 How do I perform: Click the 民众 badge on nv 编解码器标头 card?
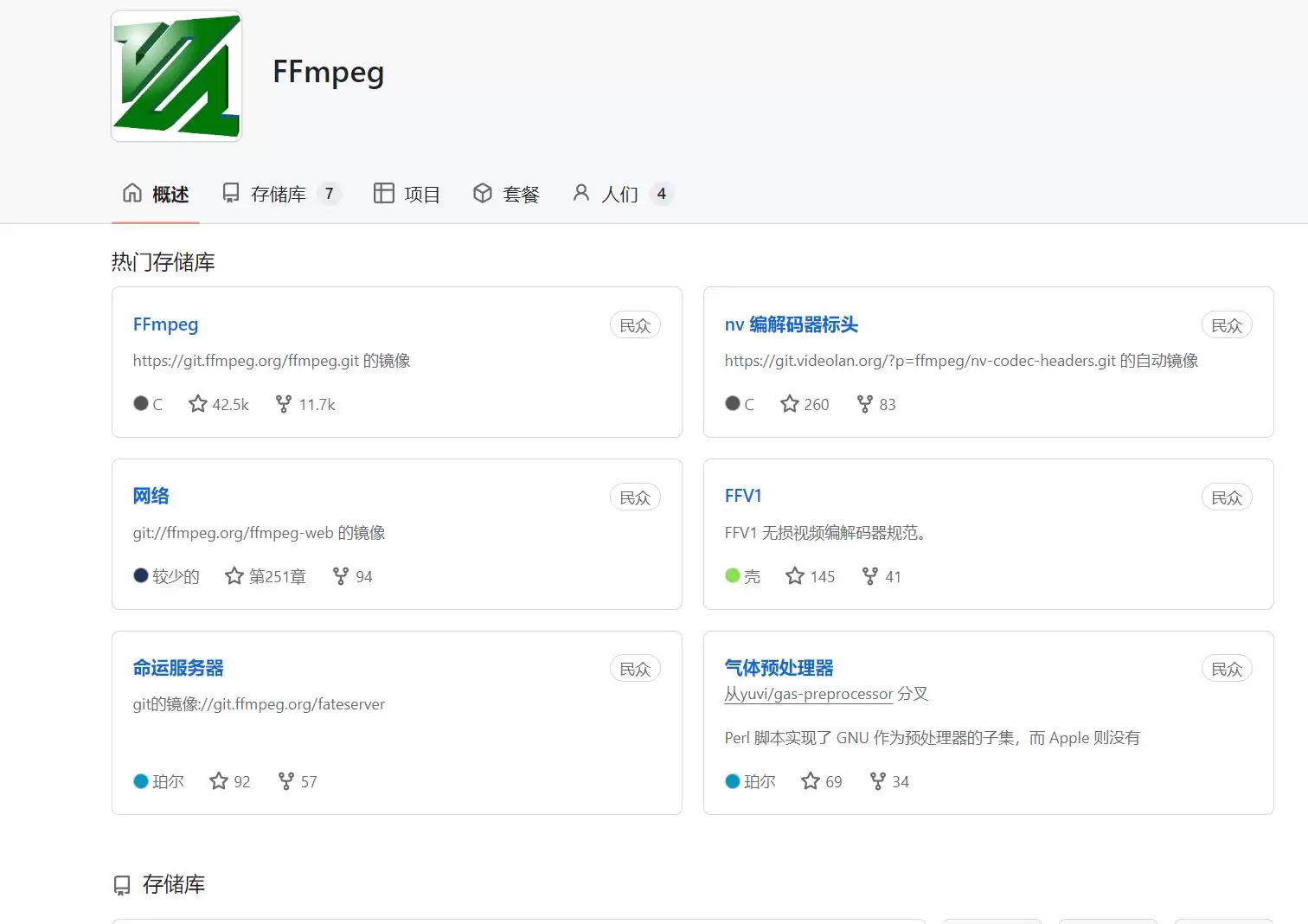click(x=1227, y=325)
